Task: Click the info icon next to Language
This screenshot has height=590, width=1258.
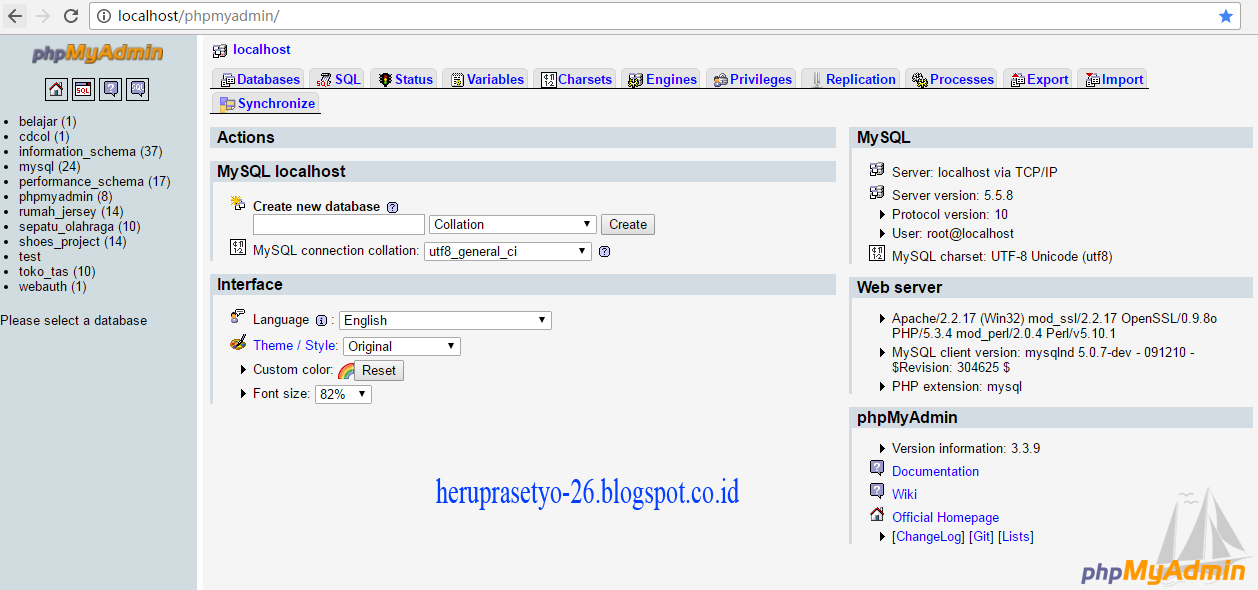Action: tap(321, 319)
